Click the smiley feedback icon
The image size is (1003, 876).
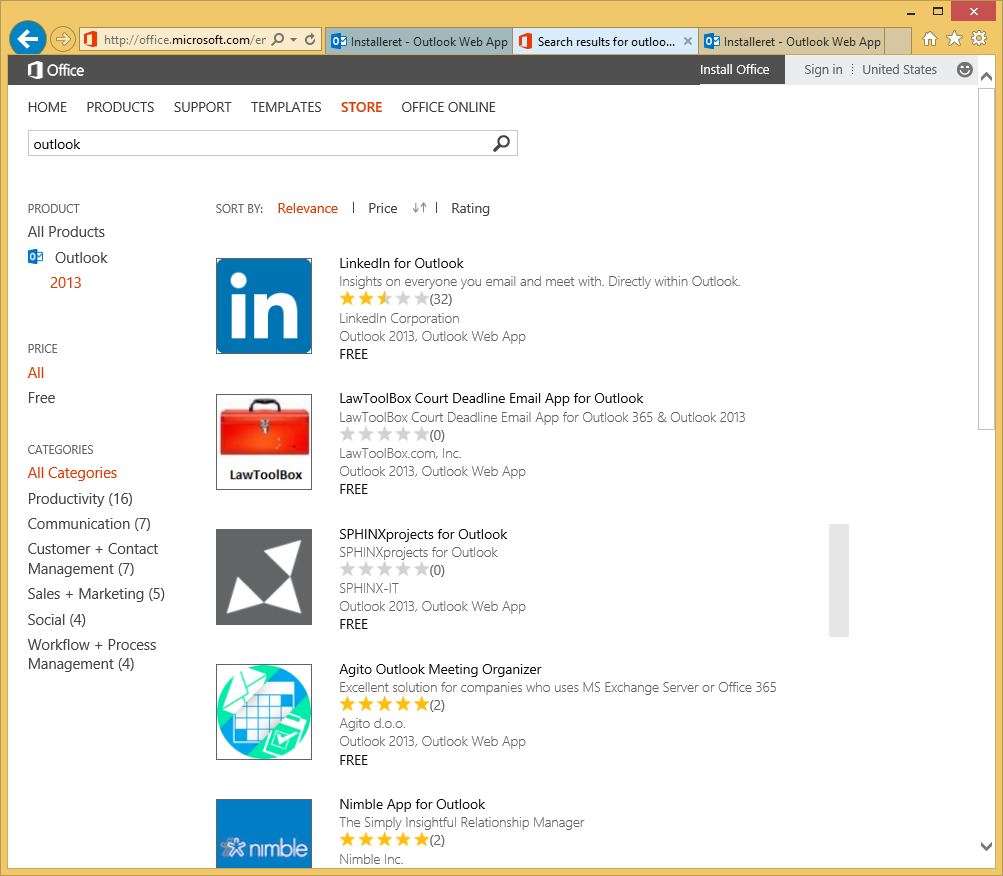pyautogui.click(x=964, y=70)
